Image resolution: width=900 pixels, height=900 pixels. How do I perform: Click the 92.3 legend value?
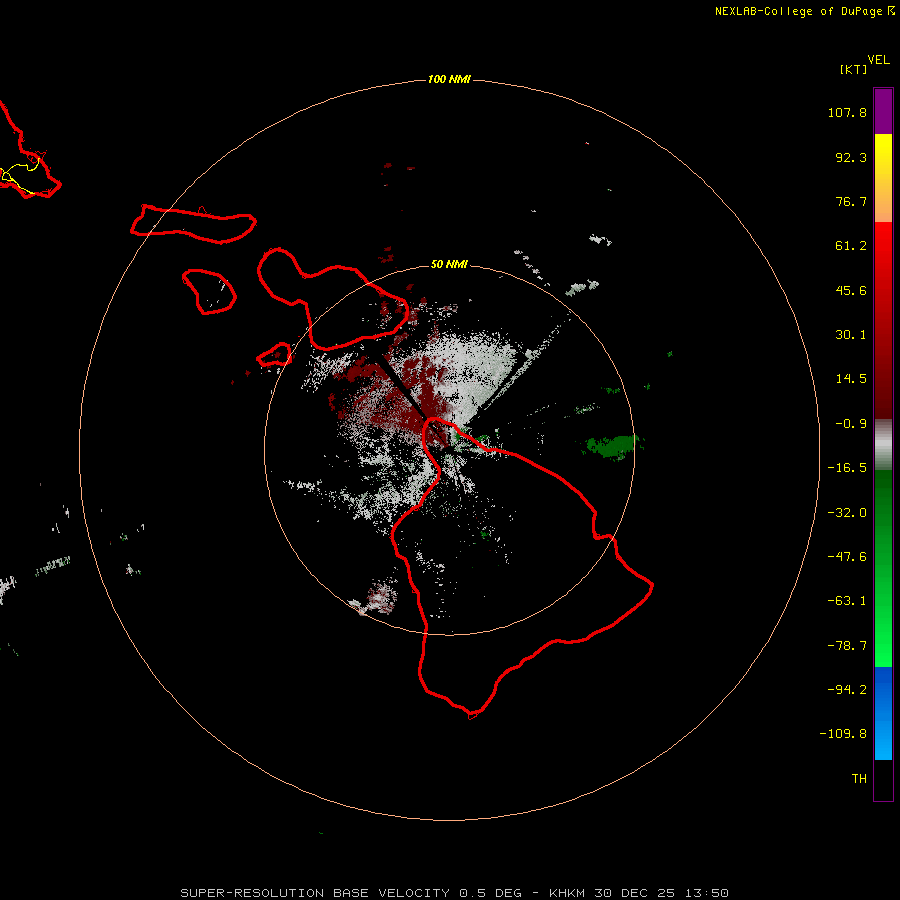851,157
